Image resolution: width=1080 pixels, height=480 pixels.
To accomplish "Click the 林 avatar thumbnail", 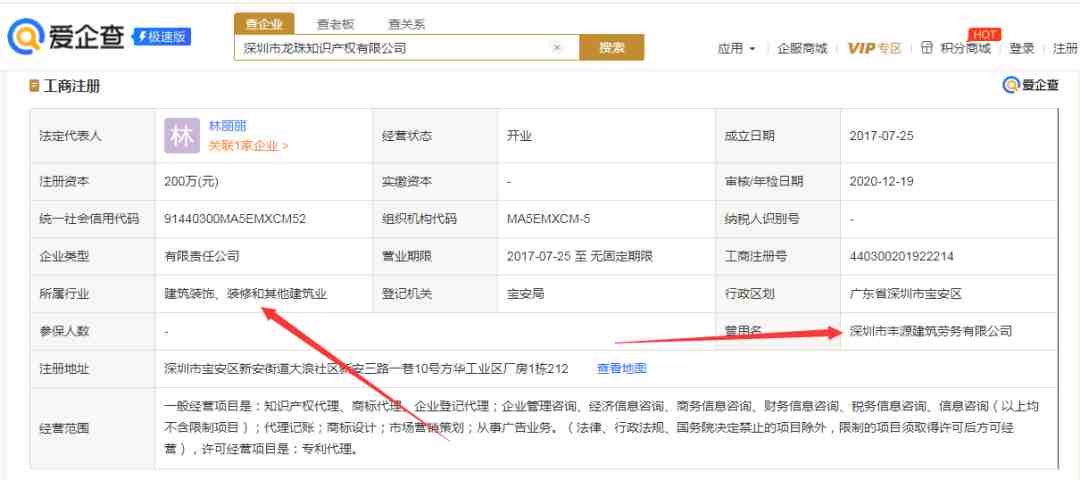I will click(x=182, y=136).
